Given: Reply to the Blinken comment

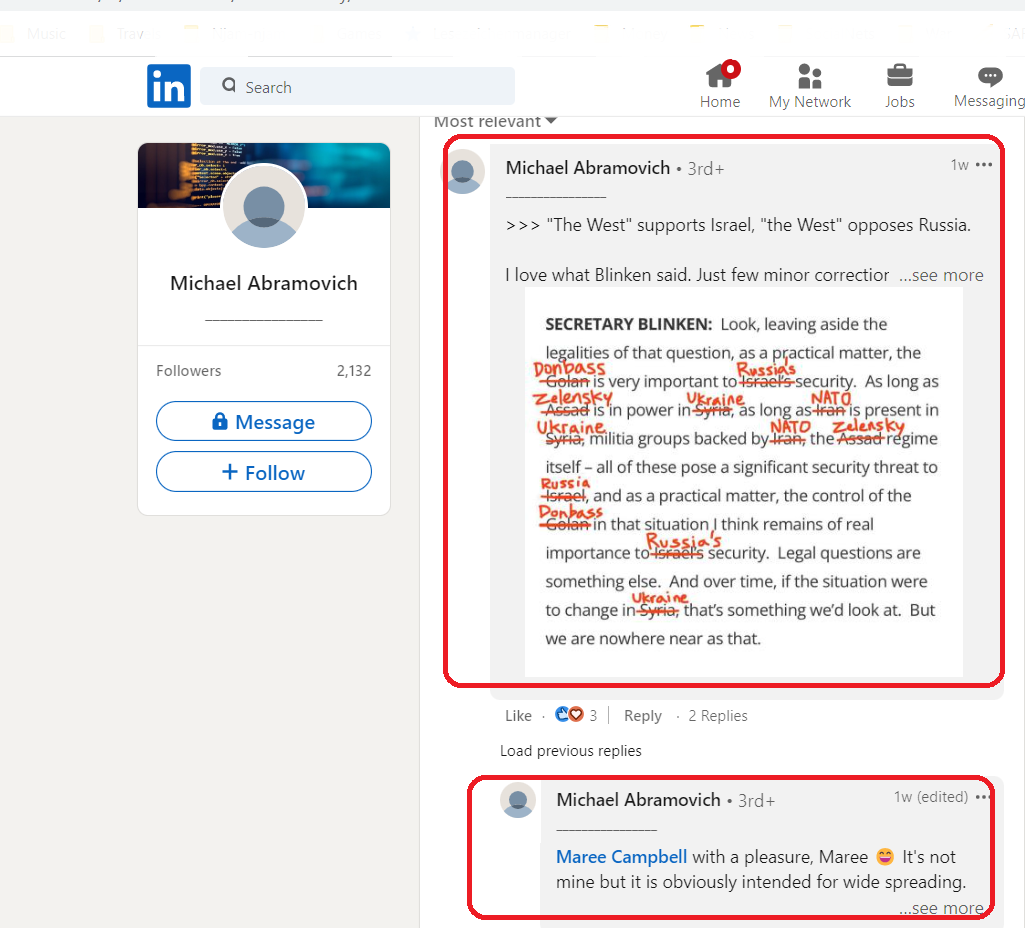Looking at the screenshot, I should pos(643,716).
